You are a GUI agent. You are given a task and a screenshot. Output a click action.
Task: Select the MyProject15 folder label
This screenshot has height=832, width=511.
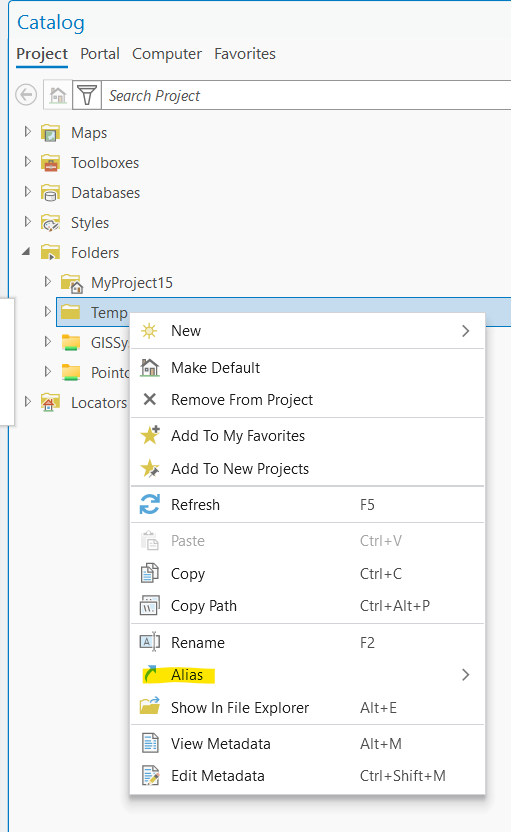[132, 283]
